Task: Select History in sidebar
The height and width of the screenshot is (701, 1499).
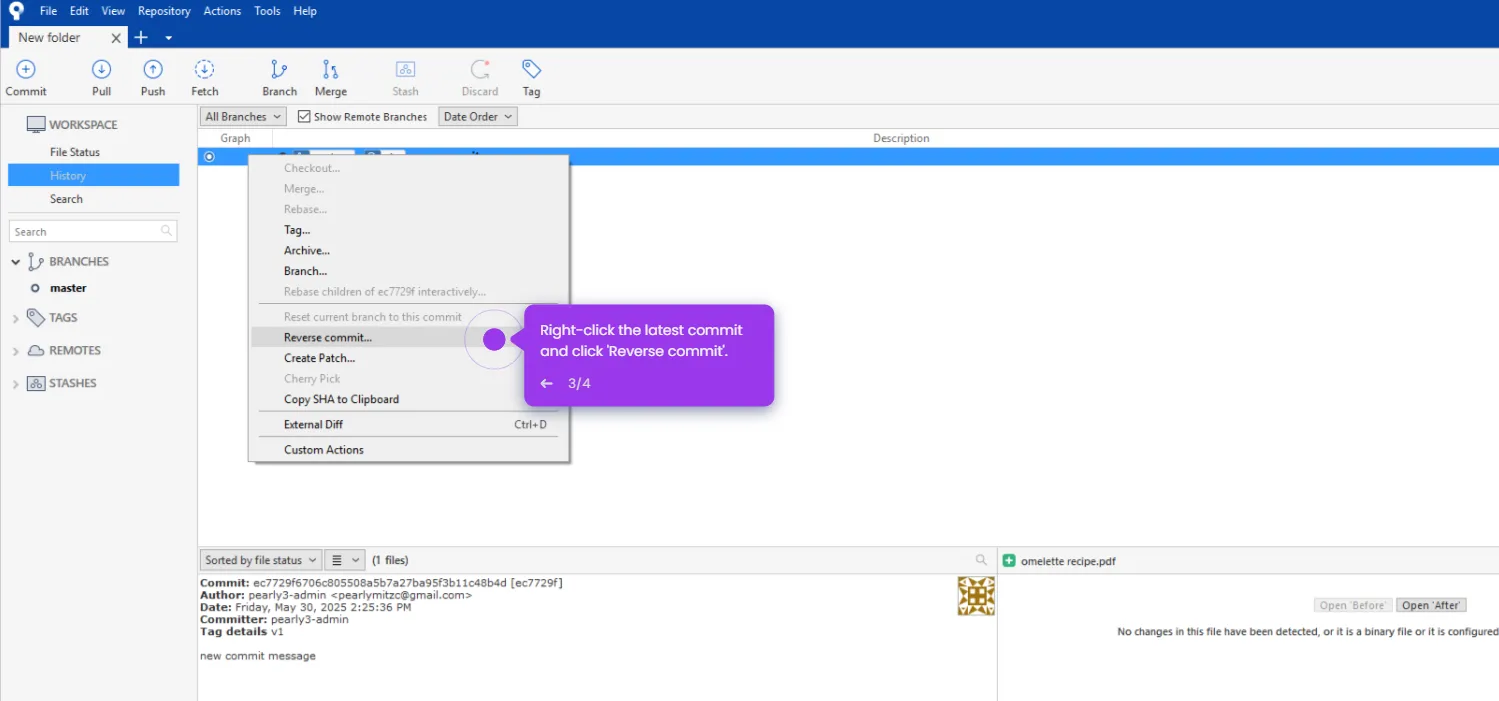Action: pyautogui.click(x=93, y=175)
